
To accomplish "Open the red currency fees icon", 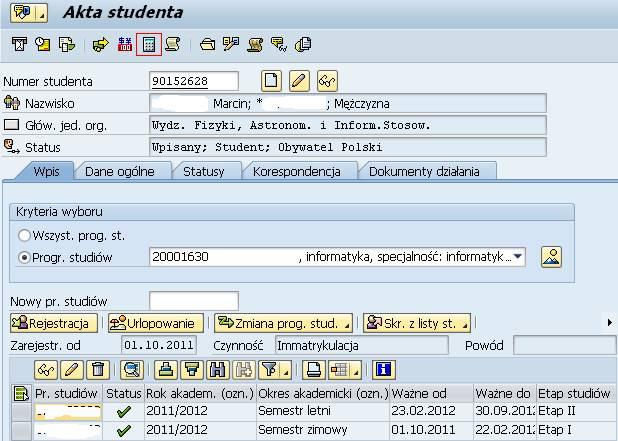I will point(125,44).
